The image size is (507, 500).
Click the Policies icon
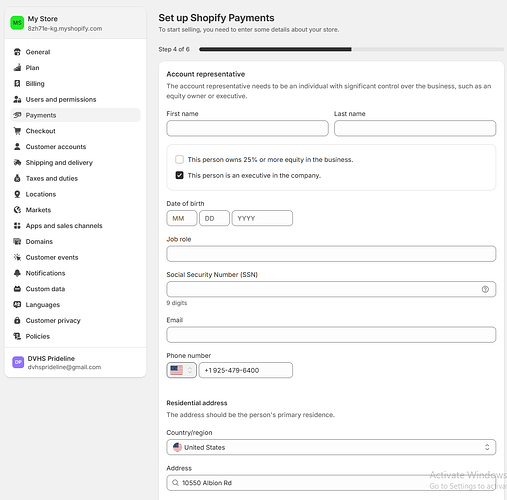(17, 336)
